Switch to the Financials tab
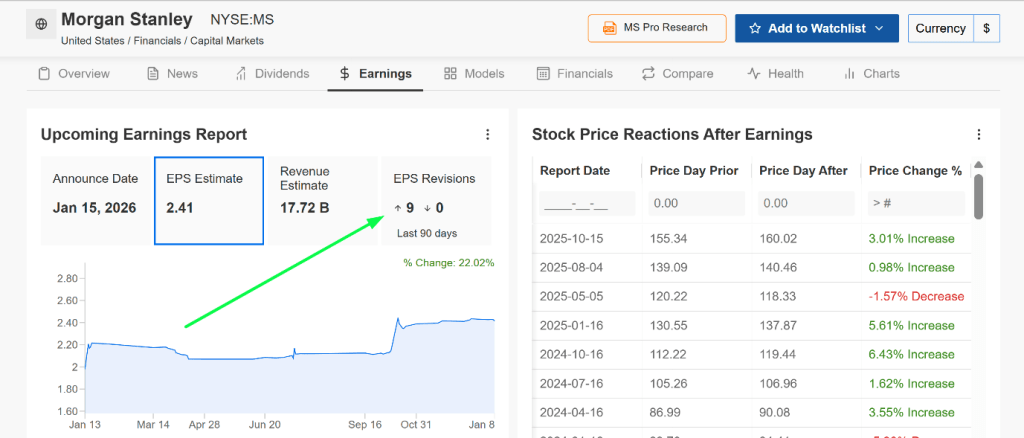This screenshot has width=1024, height=438. coord(574,74)
